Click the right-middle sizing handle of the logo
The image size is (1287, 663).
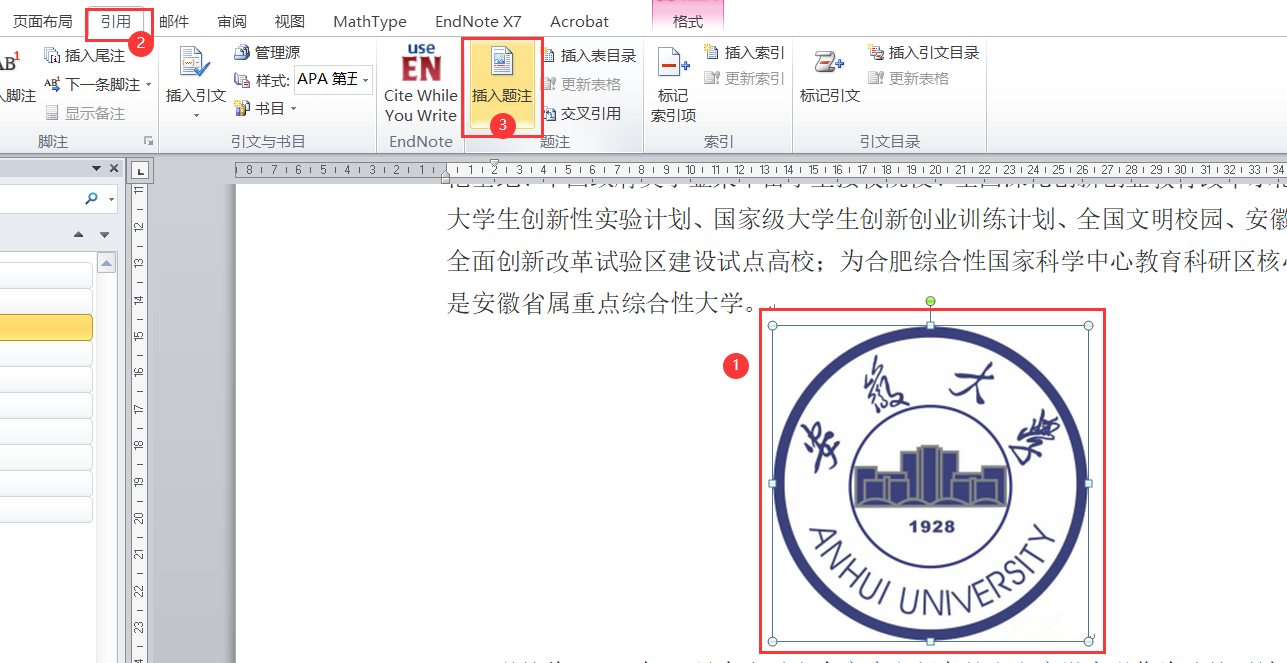pos(1088,483)
